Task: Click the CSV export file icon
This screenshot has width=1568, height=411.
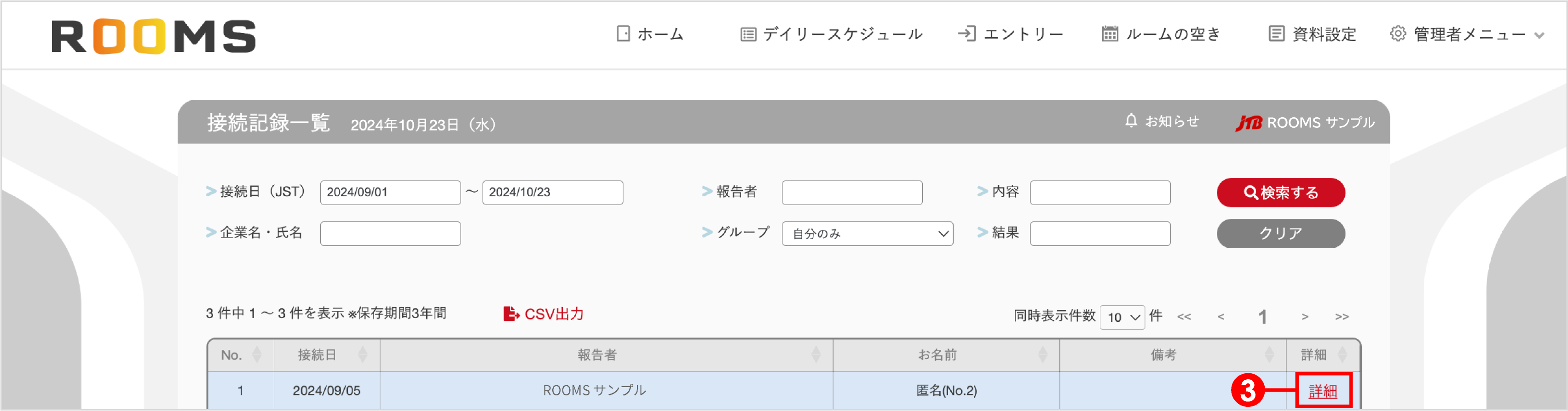Action: pos(511,314)
